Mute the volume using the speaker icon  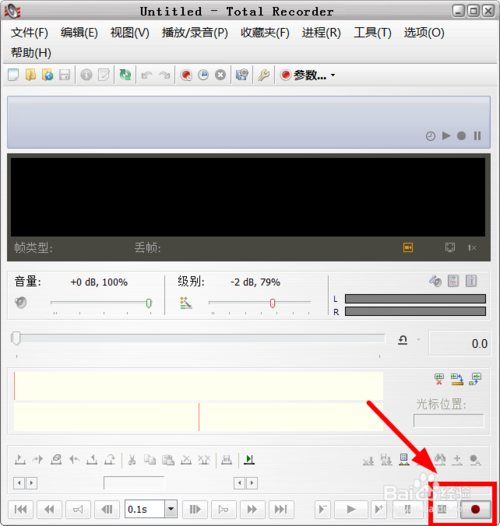(21, 302)
